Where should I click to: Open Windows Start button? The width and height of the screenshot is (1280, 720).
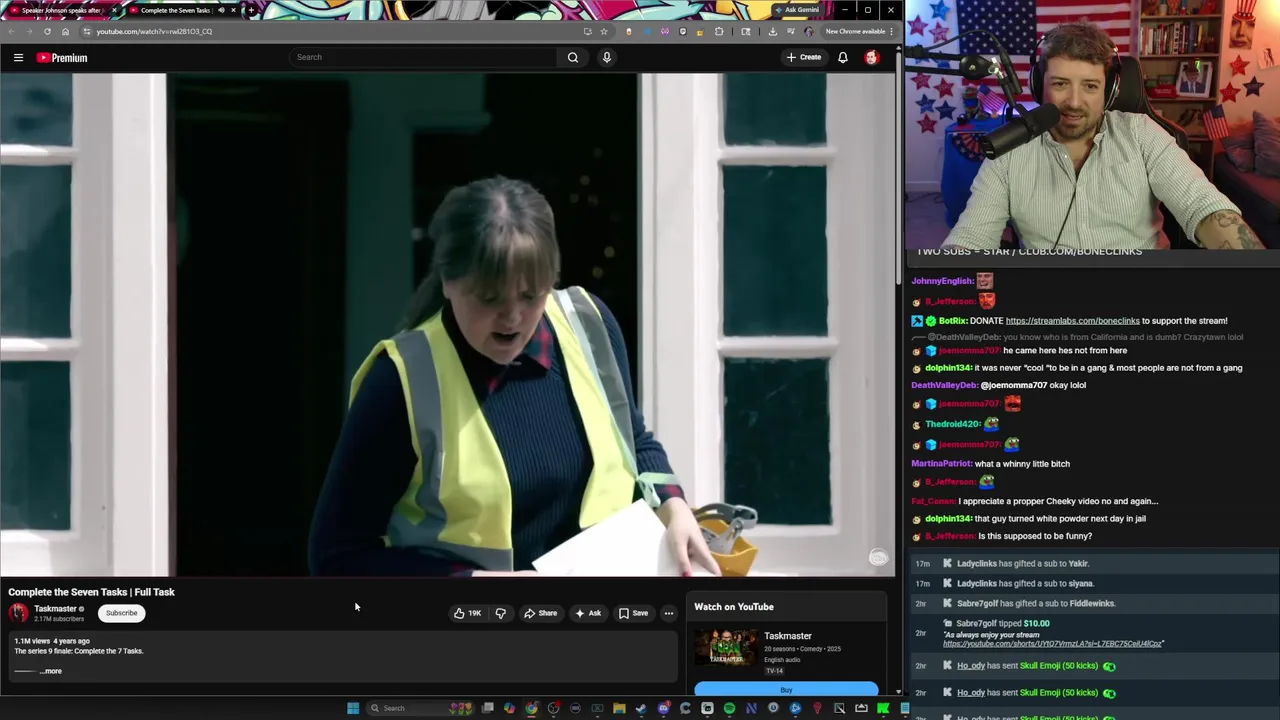(353, 708)
